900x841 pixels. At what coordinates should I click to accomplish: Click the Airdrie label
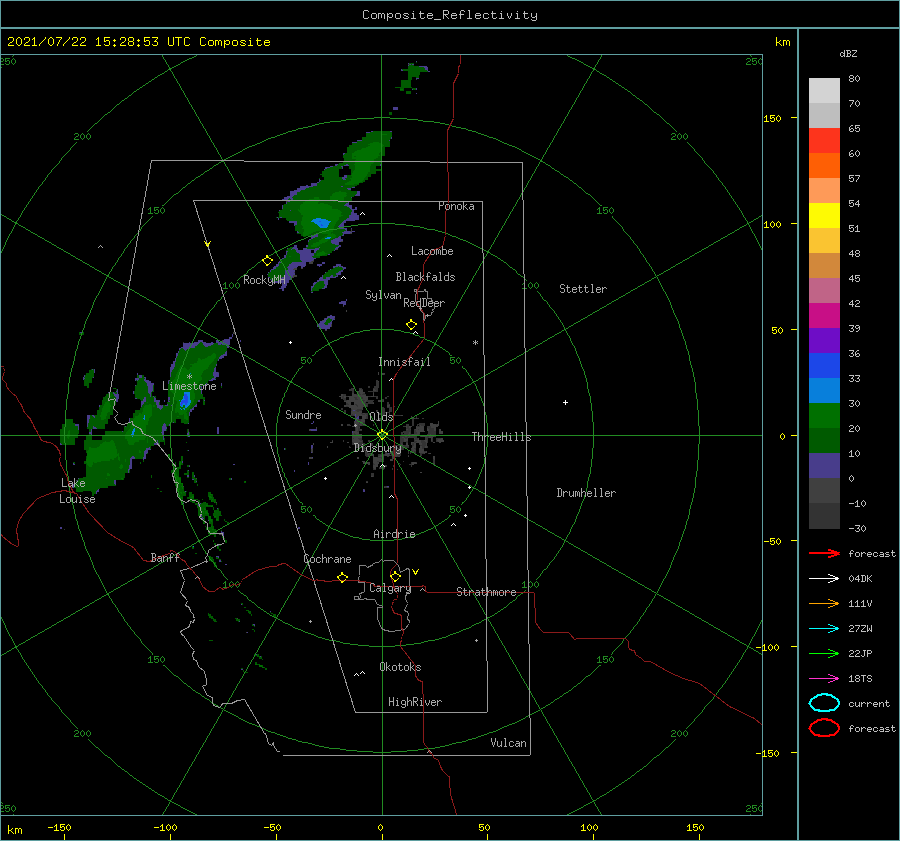(394, 534)
